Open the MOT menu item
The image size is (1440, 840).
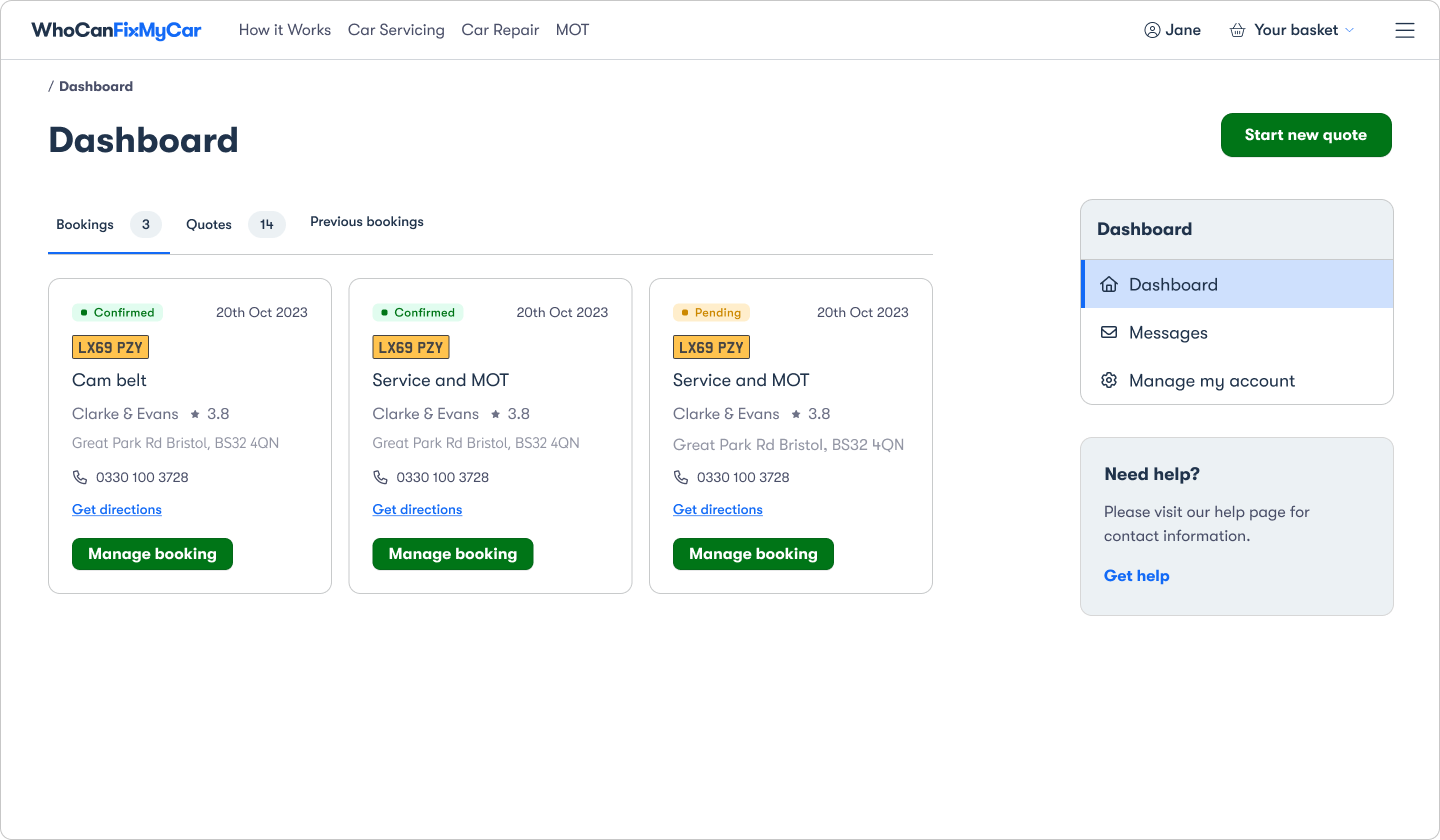572,30
